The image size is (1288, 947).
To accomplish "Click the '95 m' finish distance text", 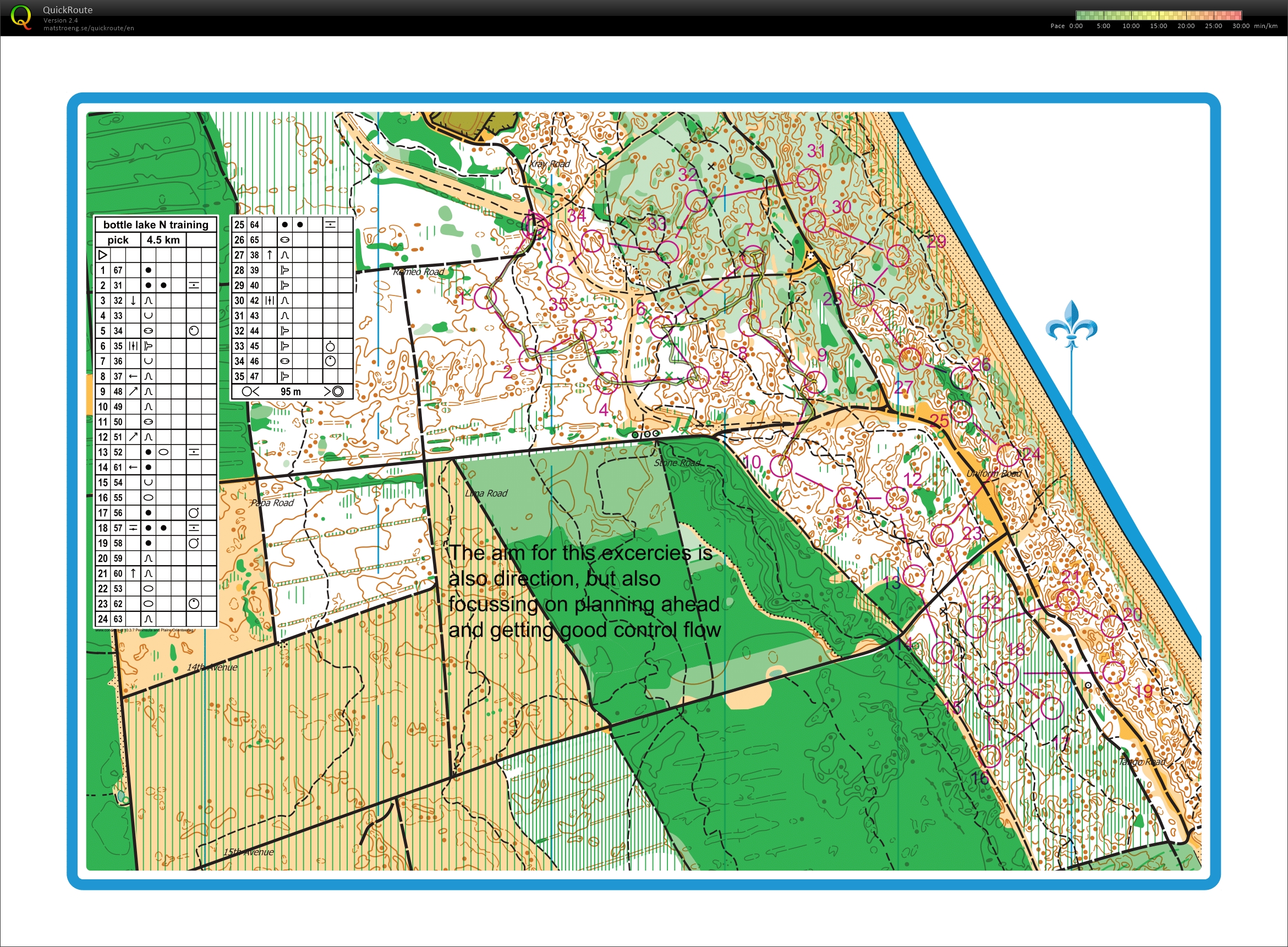I will pyautogui.click(x=291, y=392).
